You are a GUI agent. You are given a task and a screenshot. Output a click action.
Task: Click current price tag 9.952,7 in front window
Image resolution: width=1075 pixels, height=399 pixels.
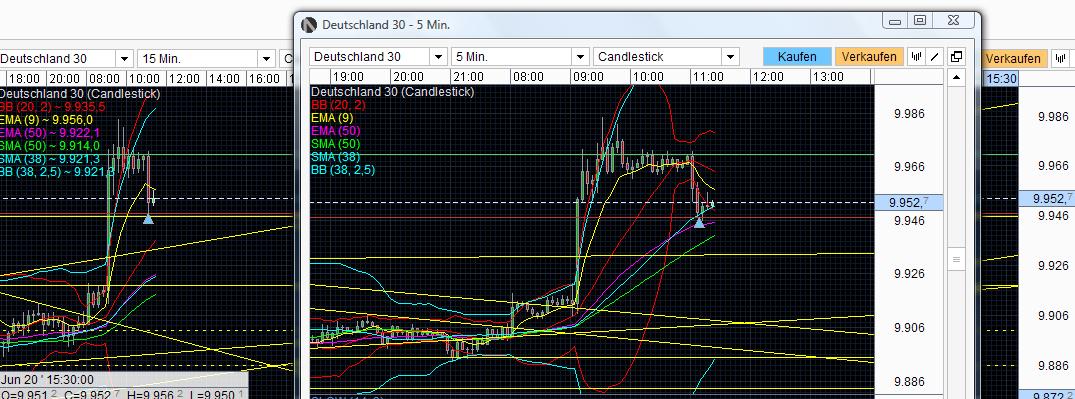909,202
